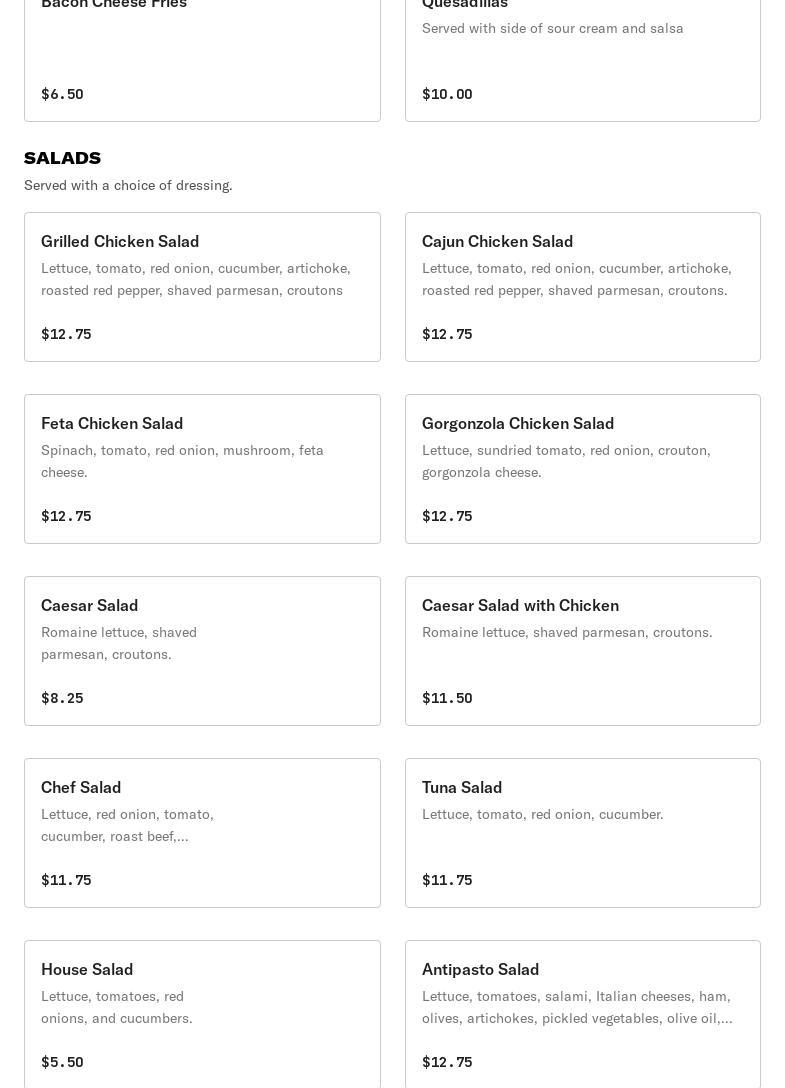Screen dimensions: 785x1088
Task: Click the $8.25 Caesar Salad price
Action: [62, 698]
